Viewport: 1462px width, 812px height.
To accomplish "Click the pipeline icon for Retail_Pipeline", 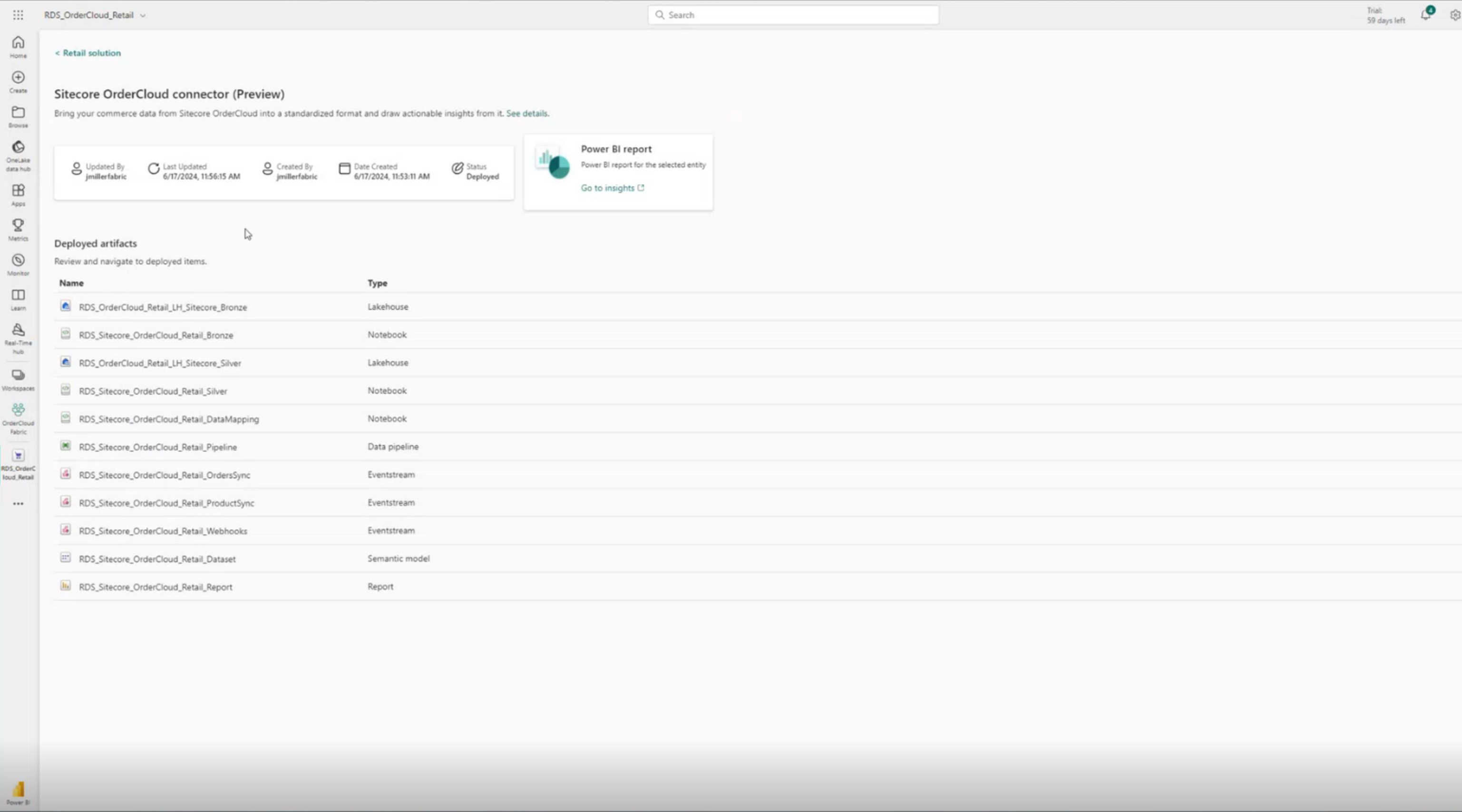I will point(66,446).
